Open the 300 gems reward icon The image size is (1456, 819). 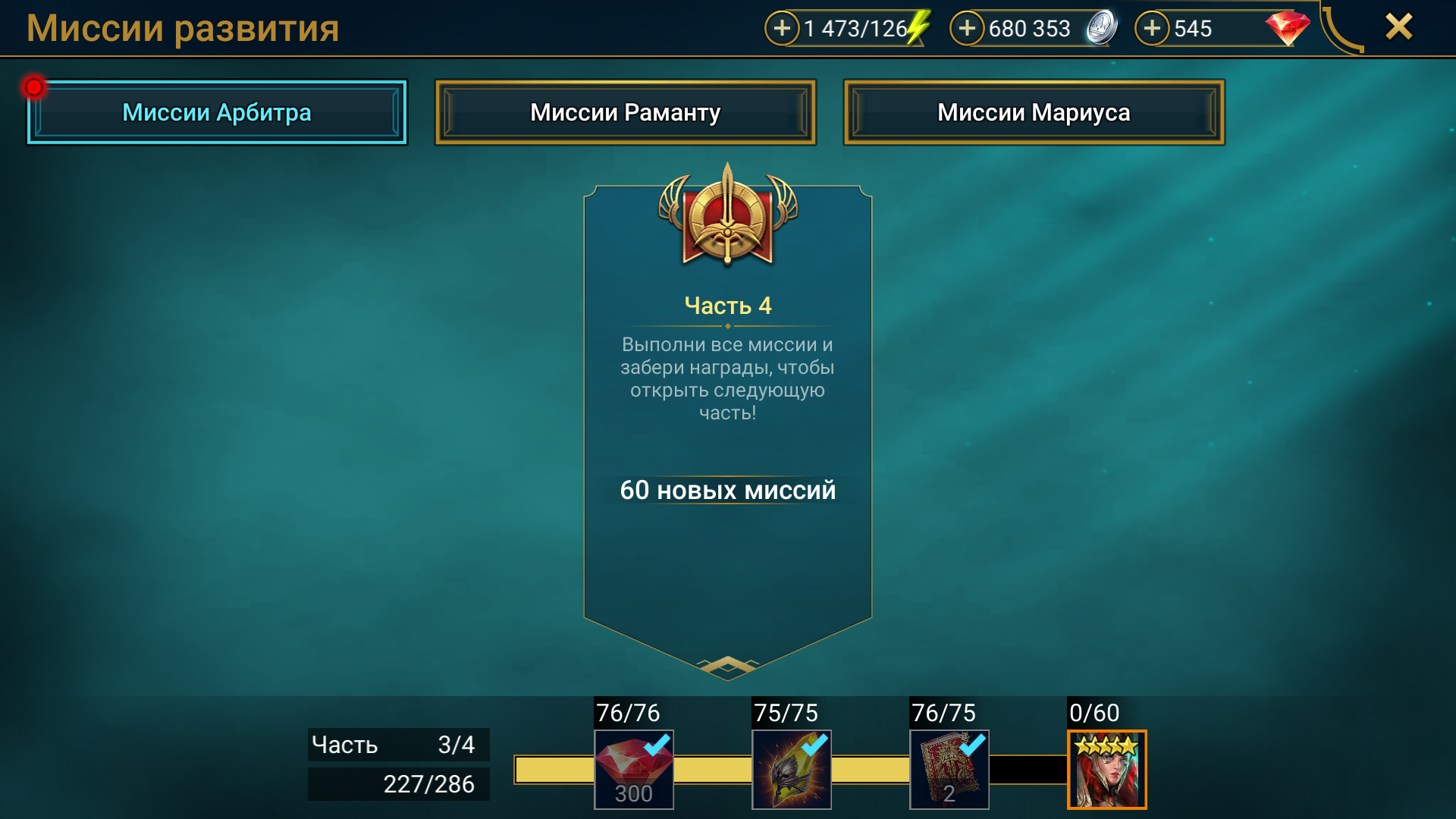coord(634,769)
